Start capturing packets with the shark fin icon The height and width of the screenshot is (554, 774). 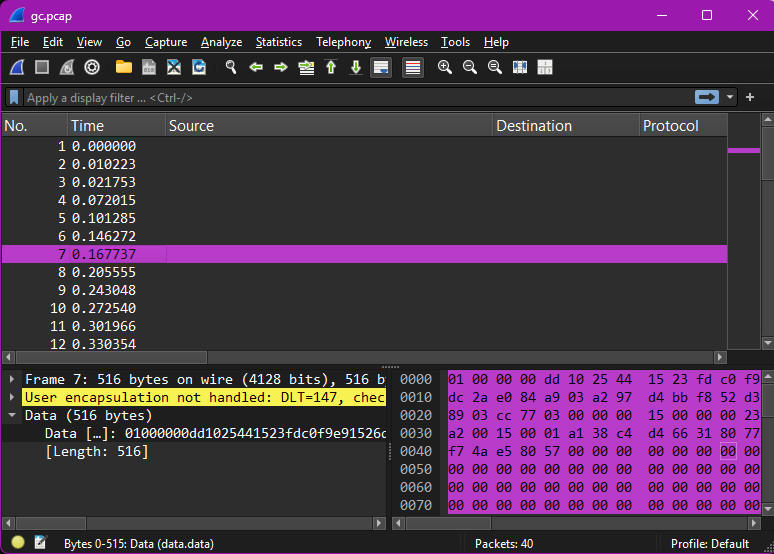point(17,67)
